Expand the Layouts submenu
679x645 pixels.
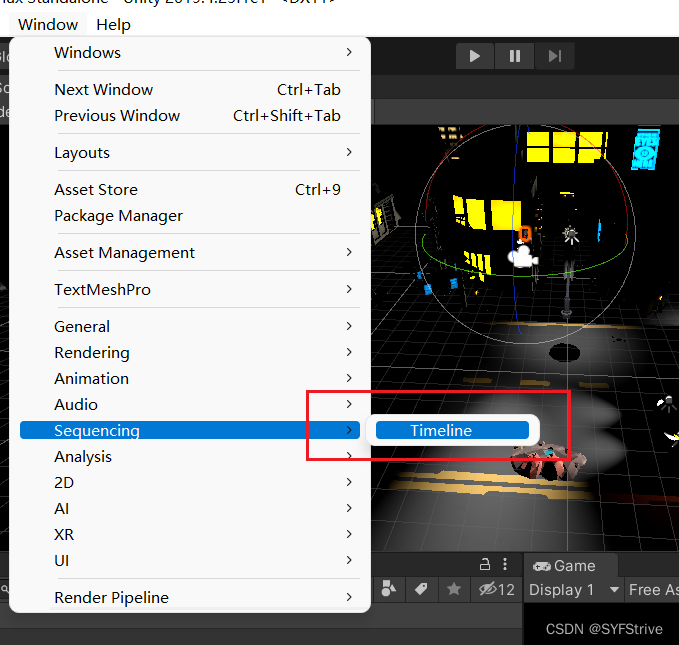[190, 152]
